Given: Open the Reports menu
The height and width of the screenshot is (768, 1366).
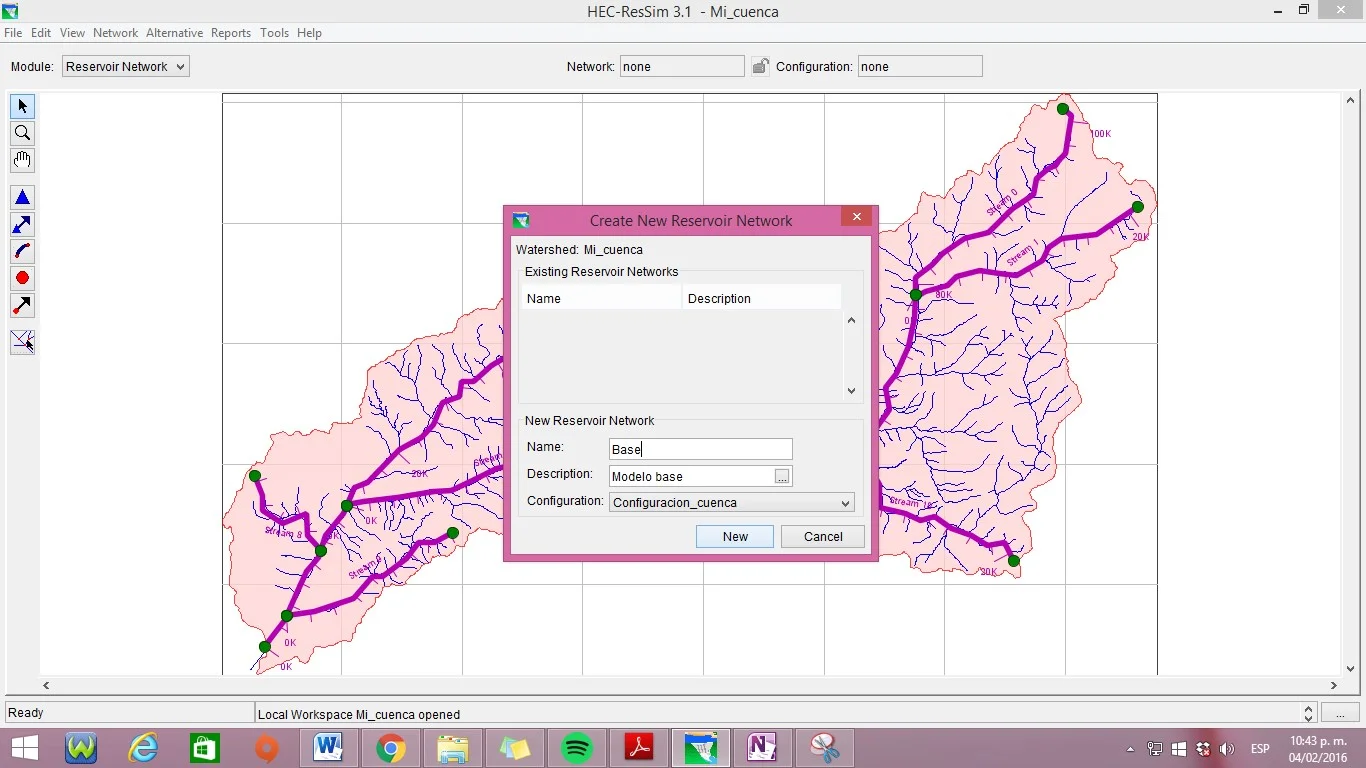Looking at the screenshot, I should [x=230, y=33].
